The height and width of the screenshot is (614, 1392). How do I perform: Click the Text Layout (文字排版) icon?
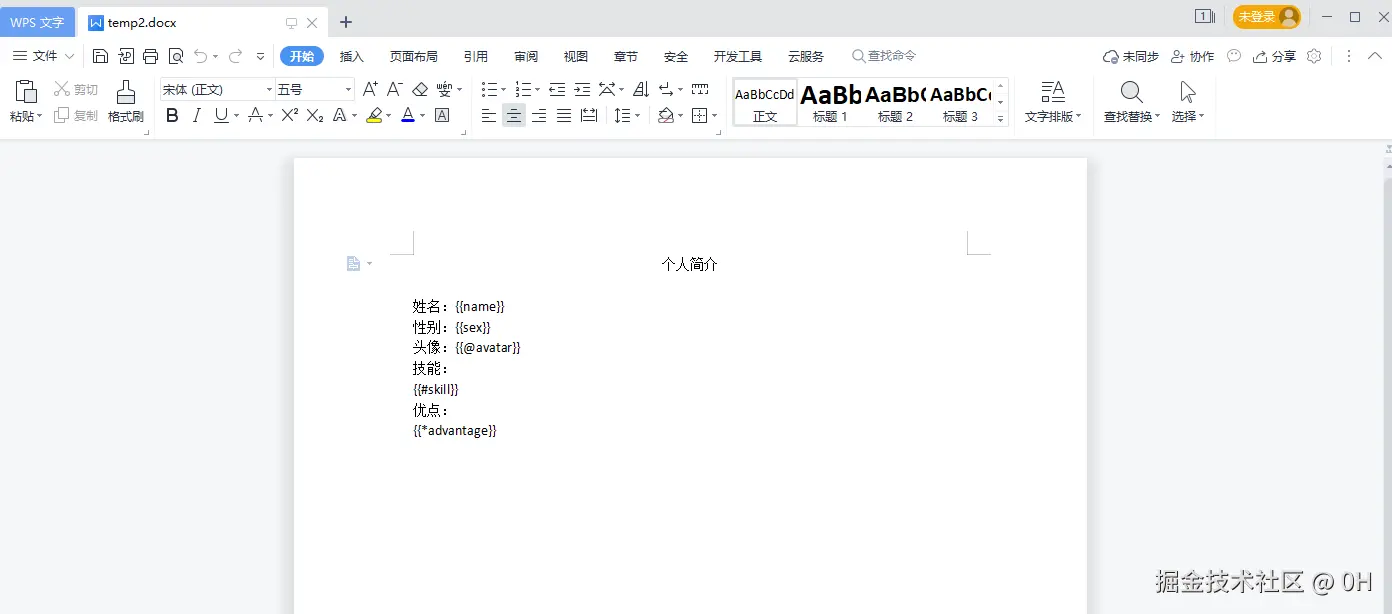(1053, 93)
